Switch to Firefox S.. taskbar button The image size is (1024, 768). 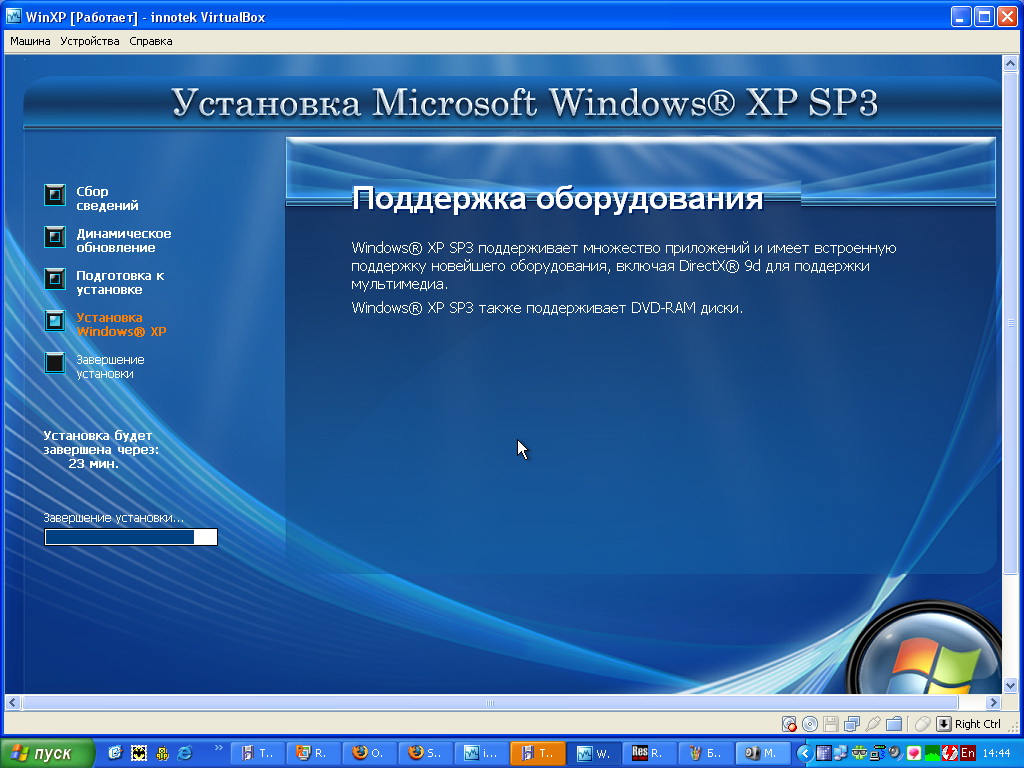tap(424, 753)
